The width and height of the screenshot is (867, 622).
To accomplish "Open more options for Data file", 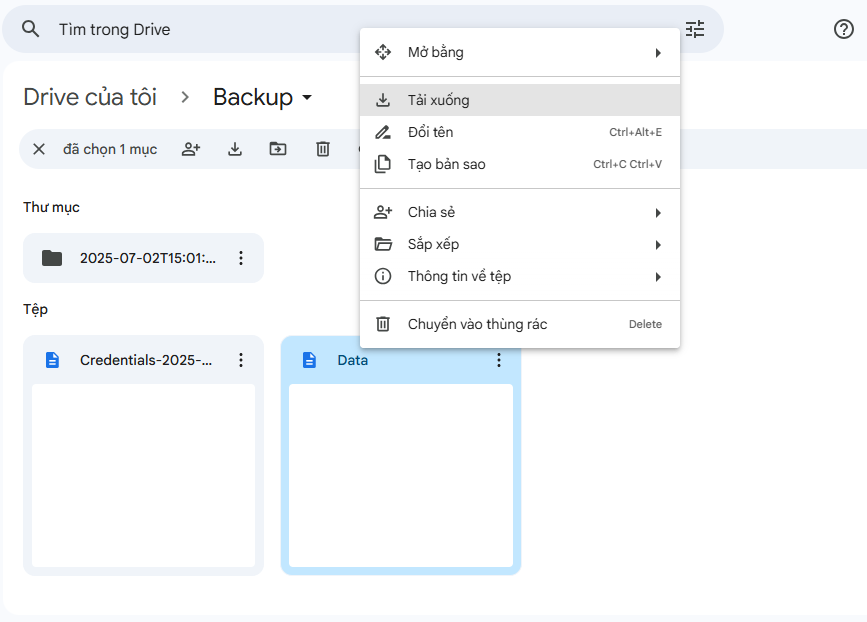I will (x=499, y=360).
